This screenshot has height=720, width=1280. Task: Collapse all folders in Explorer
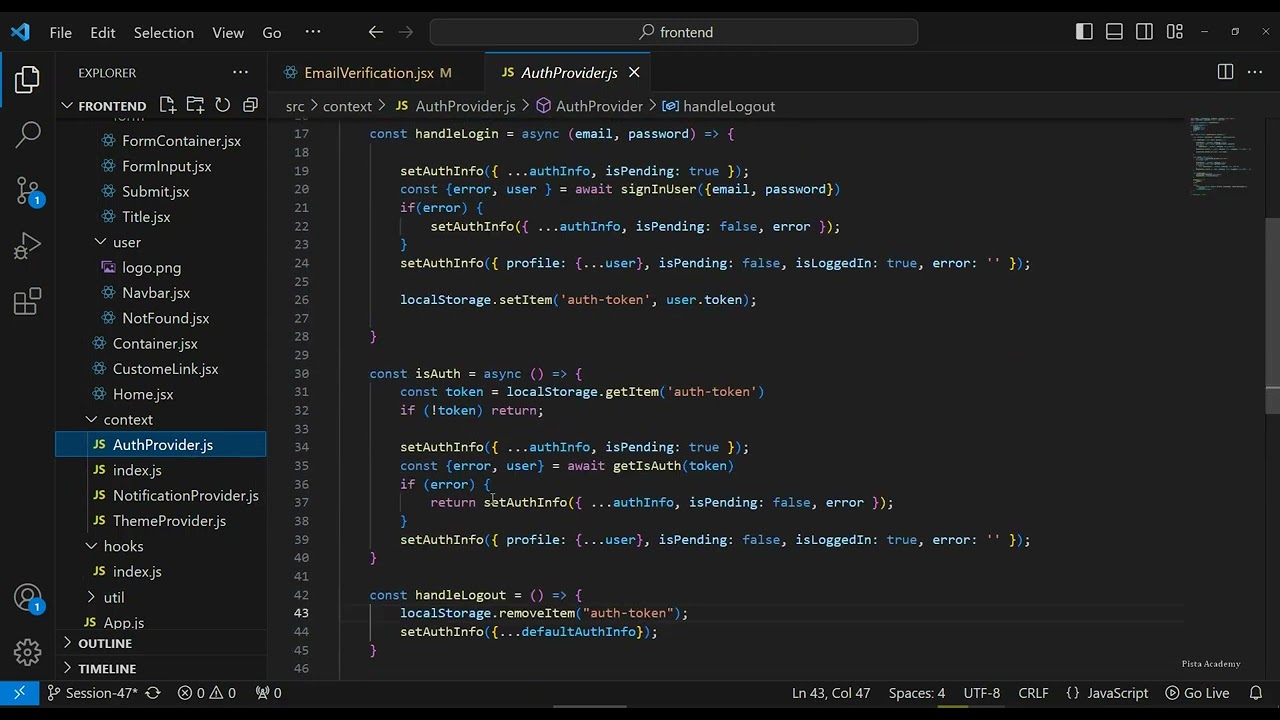[x=250, y=105]
